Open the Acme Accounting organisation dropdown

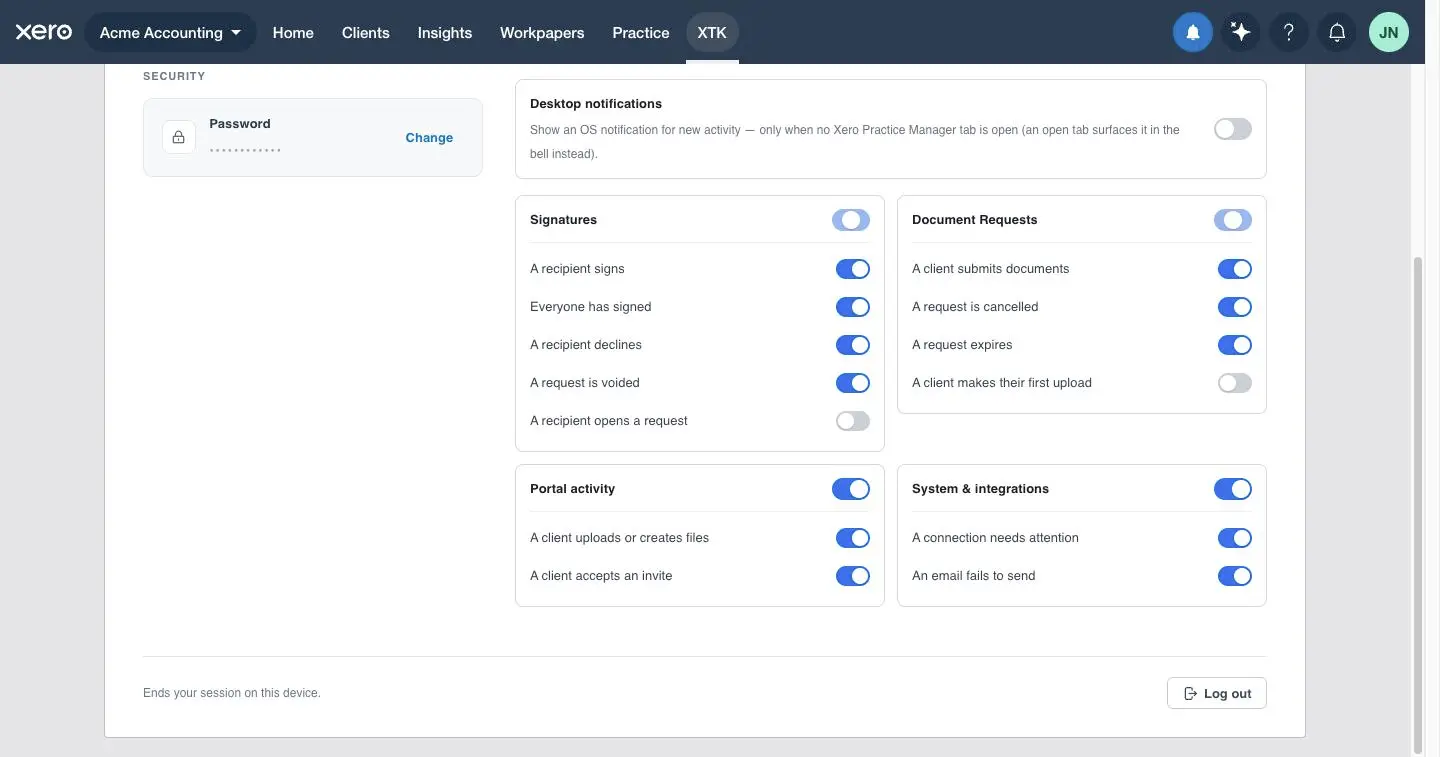click(x=170, y=32)
